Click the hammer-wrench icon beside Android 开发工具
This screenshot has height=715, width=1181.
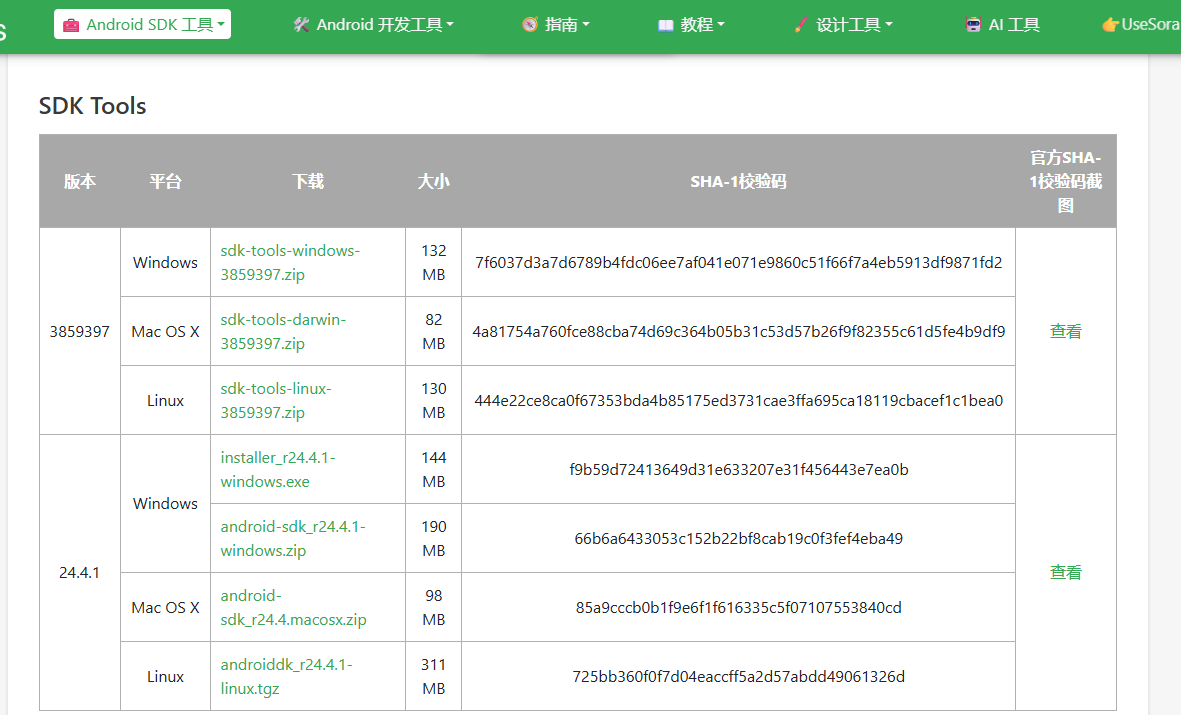tap(301, 25)
